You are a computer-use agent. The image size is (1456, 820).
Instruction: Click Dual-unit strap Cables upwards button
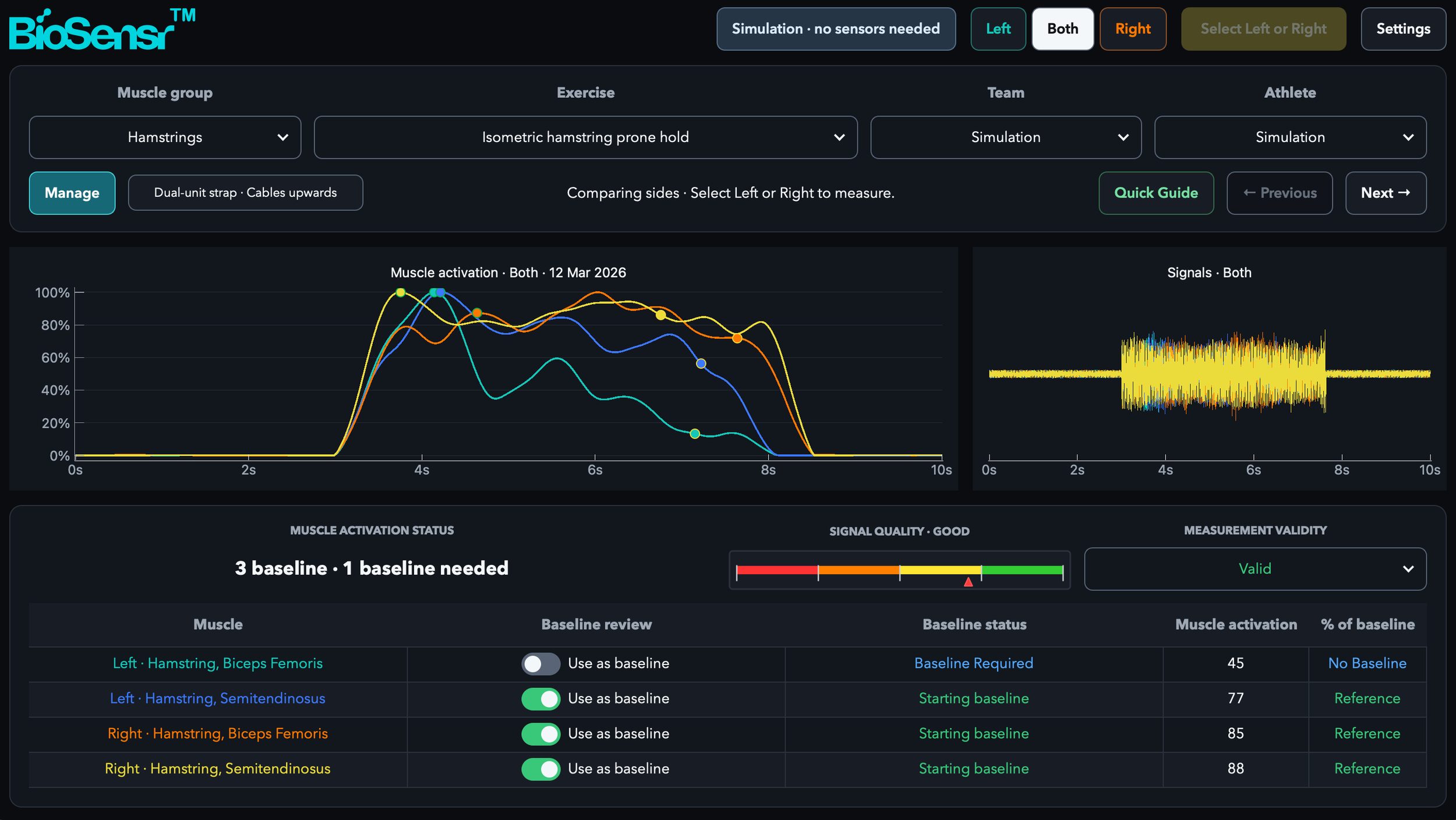pos(245,193)
